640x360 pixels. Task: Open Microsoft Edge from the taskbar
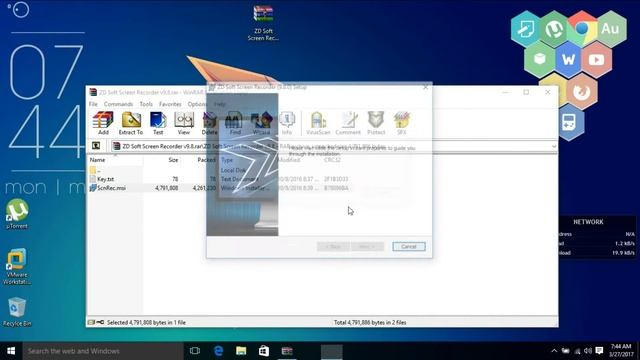click(219, 351)
